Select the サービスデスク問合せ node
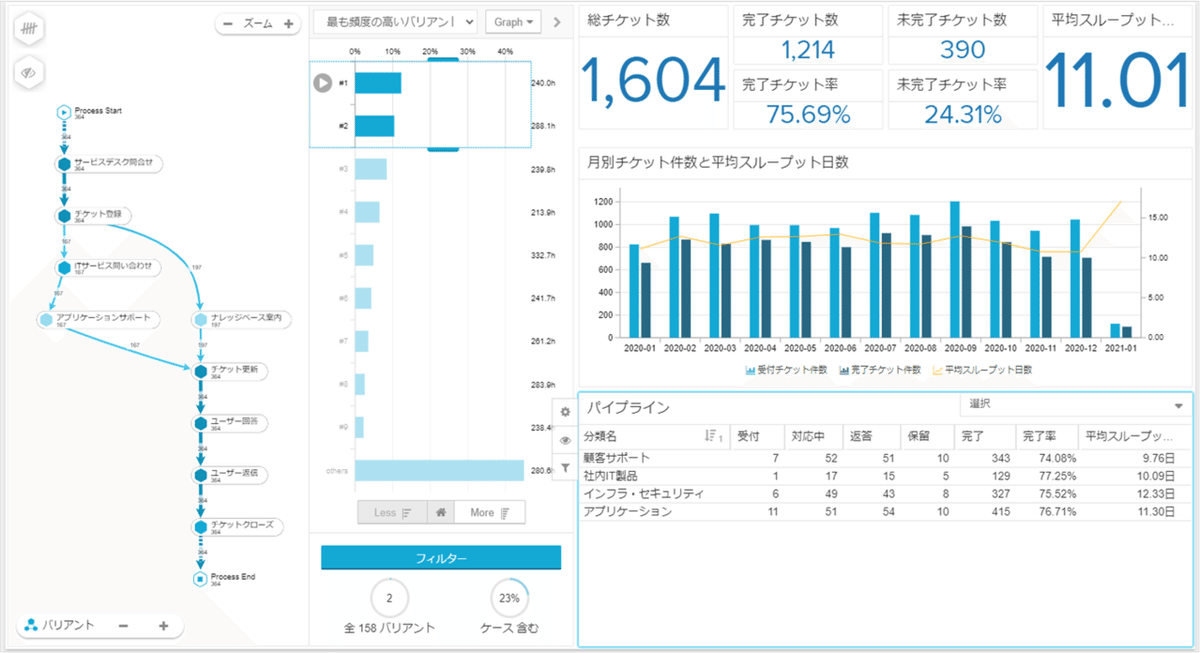This screenshot has height=653, width=1200. tap(109, 163)
